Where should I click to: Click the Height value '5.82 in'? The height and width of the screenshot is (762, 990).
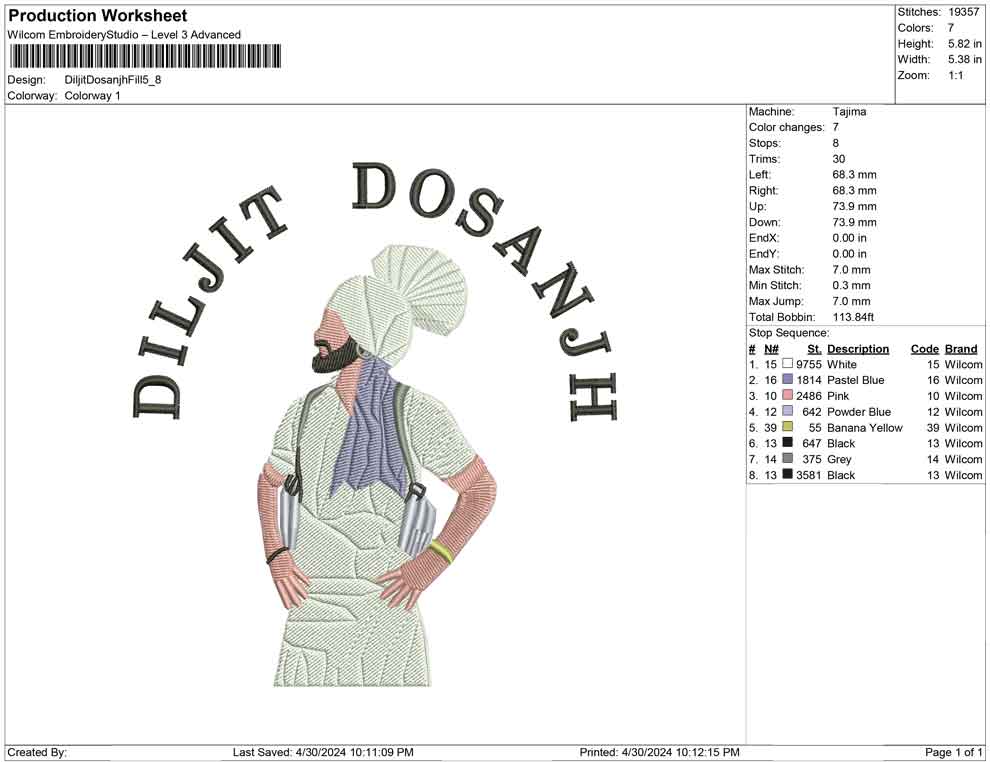pos(965,44)
